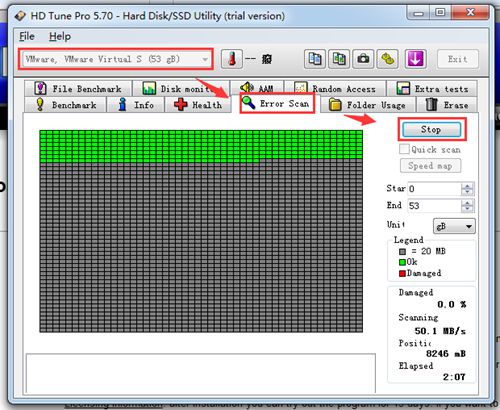Open the File menu
Screen dimensions: 500x410
27,36
